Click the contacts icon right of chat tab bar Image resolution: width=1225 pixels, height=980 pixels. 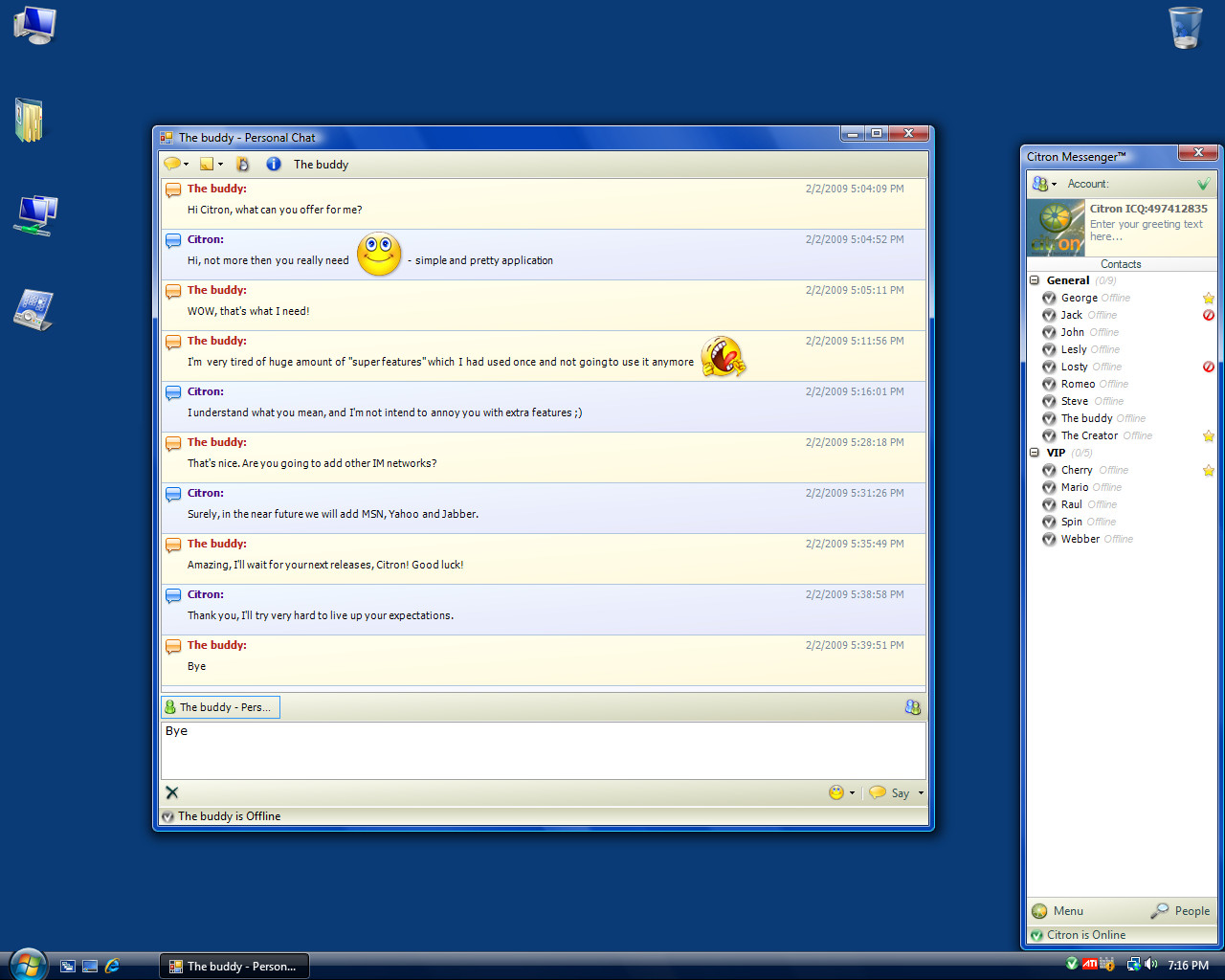pos(912,707)
